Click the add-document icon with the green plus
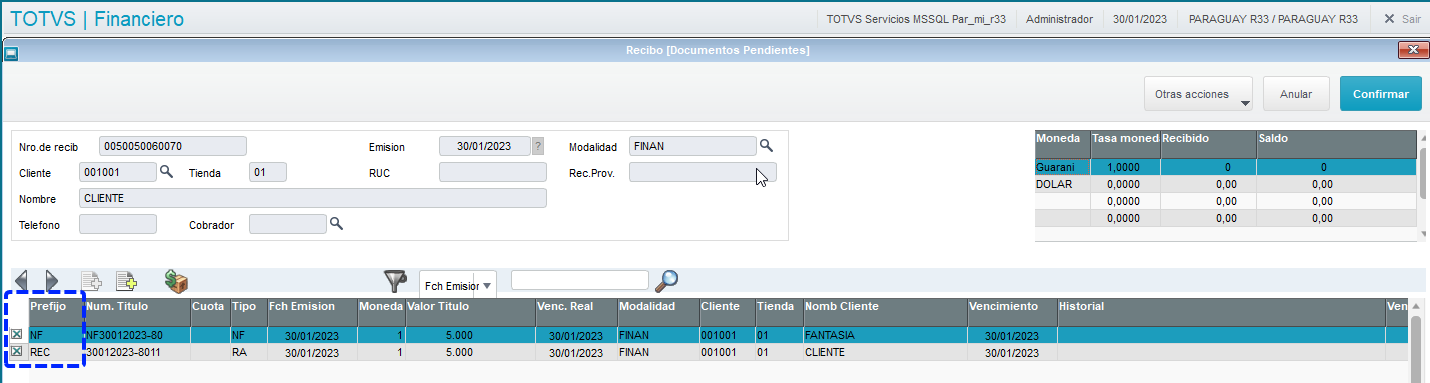Image resolution: width=1430 pixels, height=383 pixels. point(126,282)
